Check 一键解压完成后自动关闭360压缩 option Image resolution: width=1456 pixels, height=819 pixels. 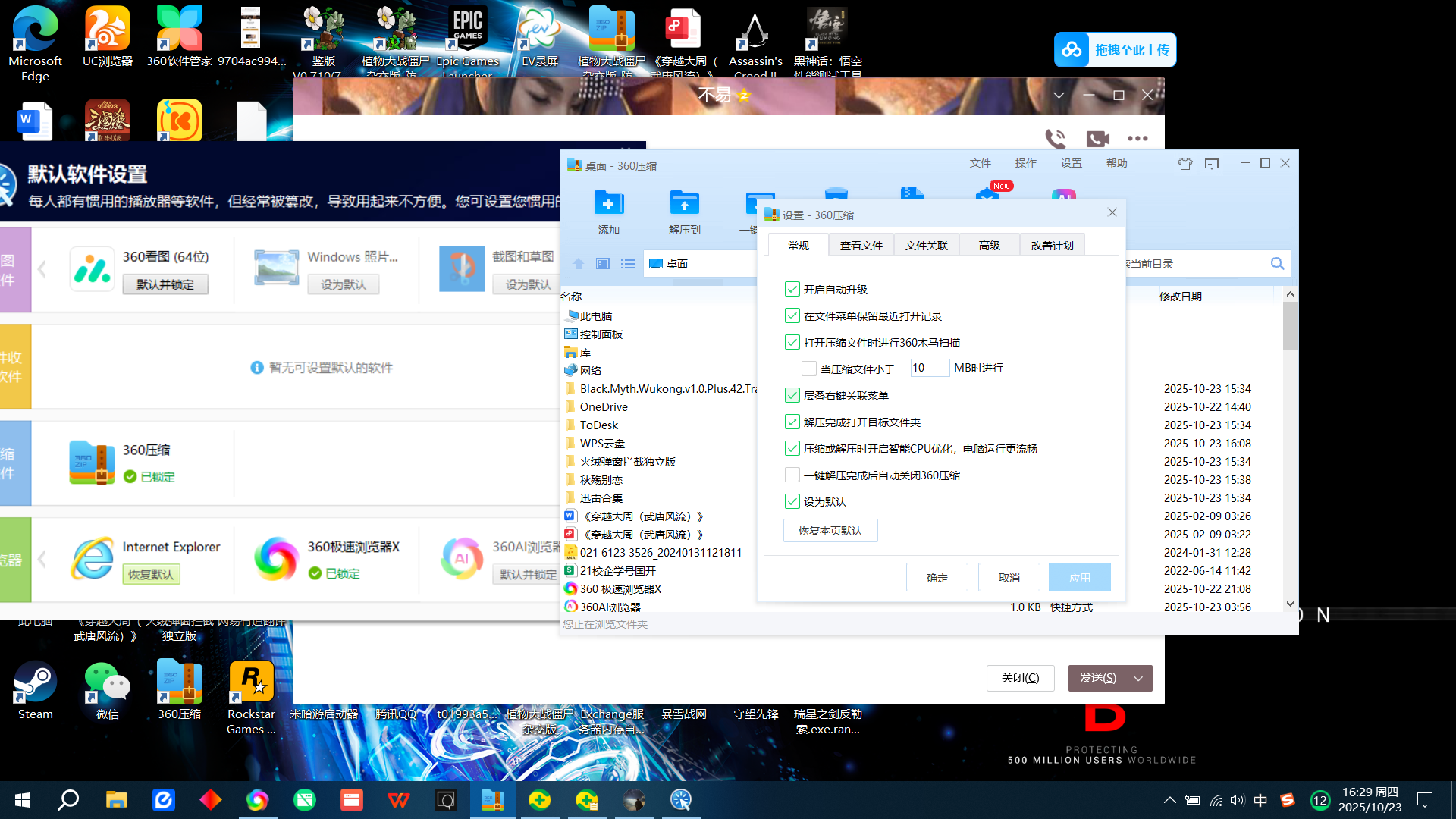792,475
